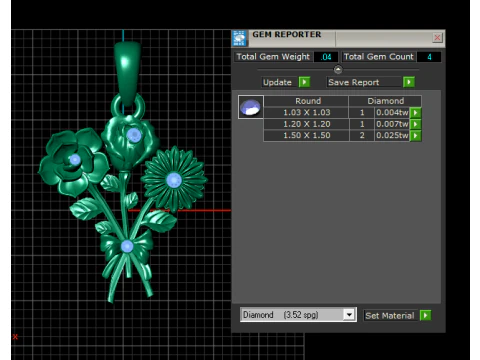
Task: Select the gem on the left rose
Action: (x=75, y=160)
